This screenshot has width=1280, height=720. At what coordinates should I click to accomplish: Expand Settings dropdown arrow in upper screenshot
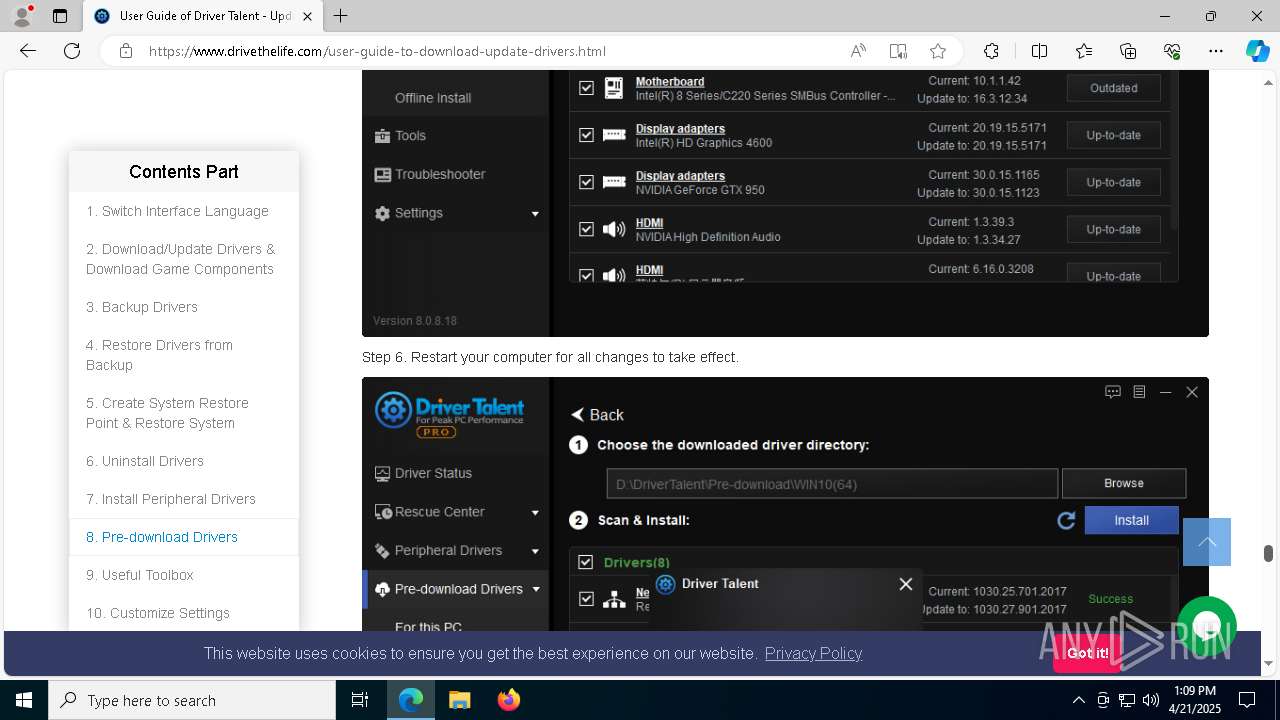[x=535, y=213]
